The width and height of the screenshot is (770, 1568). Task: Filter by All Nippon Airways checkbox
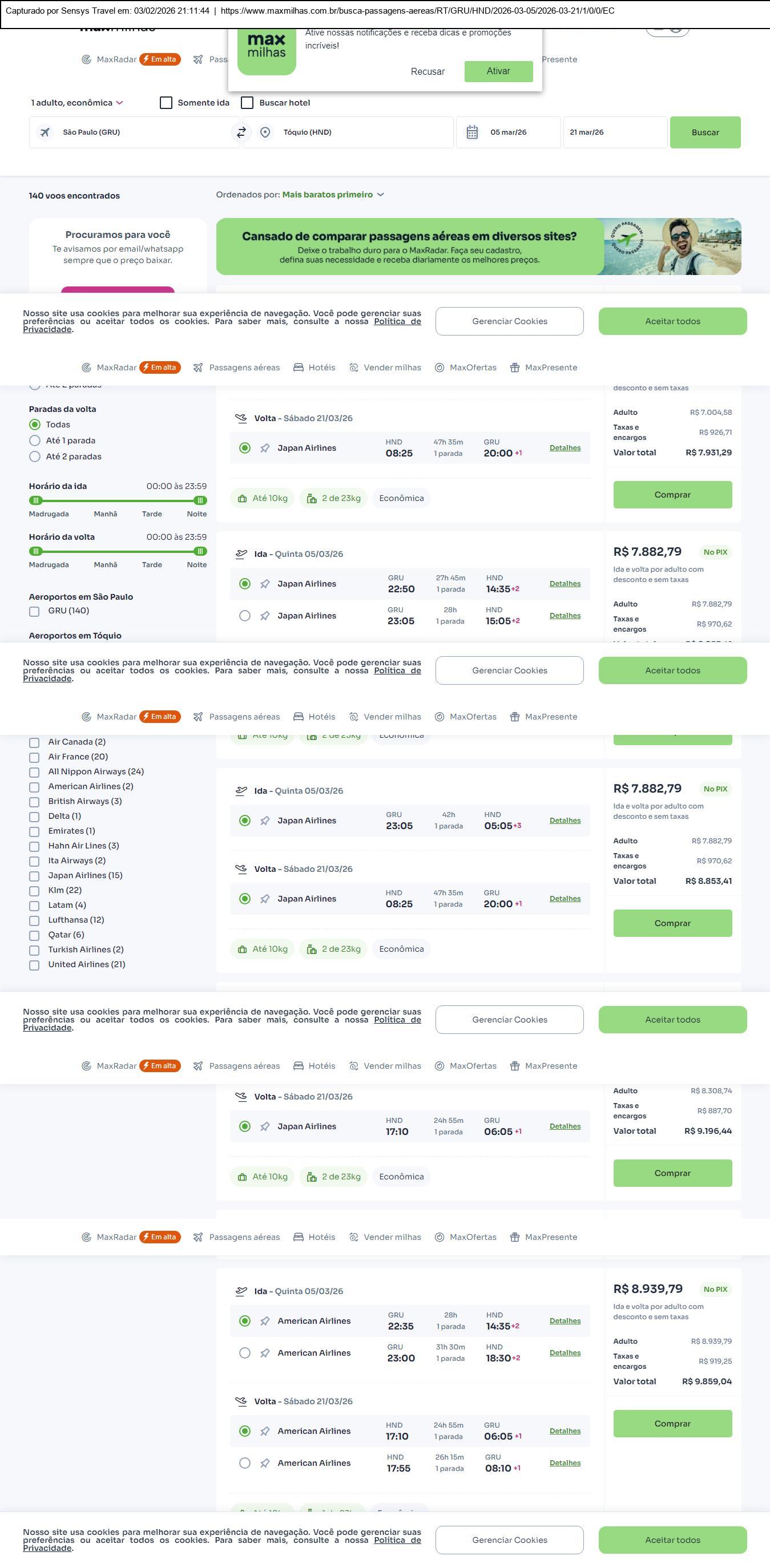pyautogui.click(x=35, y=773)
